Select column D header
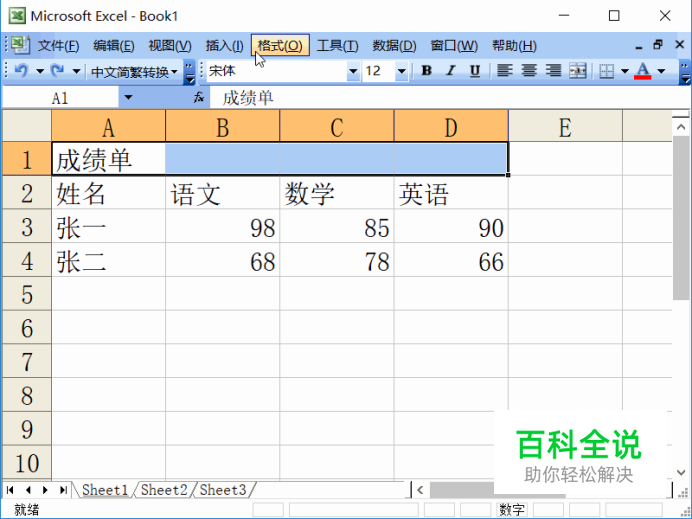692x519 pixels. pyautogui.click(x=451, y=126)
